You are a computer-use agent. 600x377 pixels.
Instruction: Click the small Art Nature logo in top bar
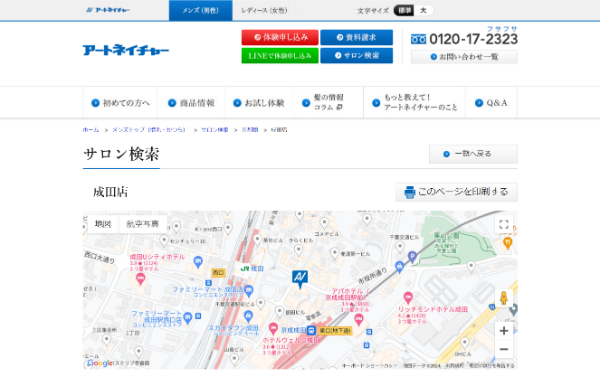point(108,10)
